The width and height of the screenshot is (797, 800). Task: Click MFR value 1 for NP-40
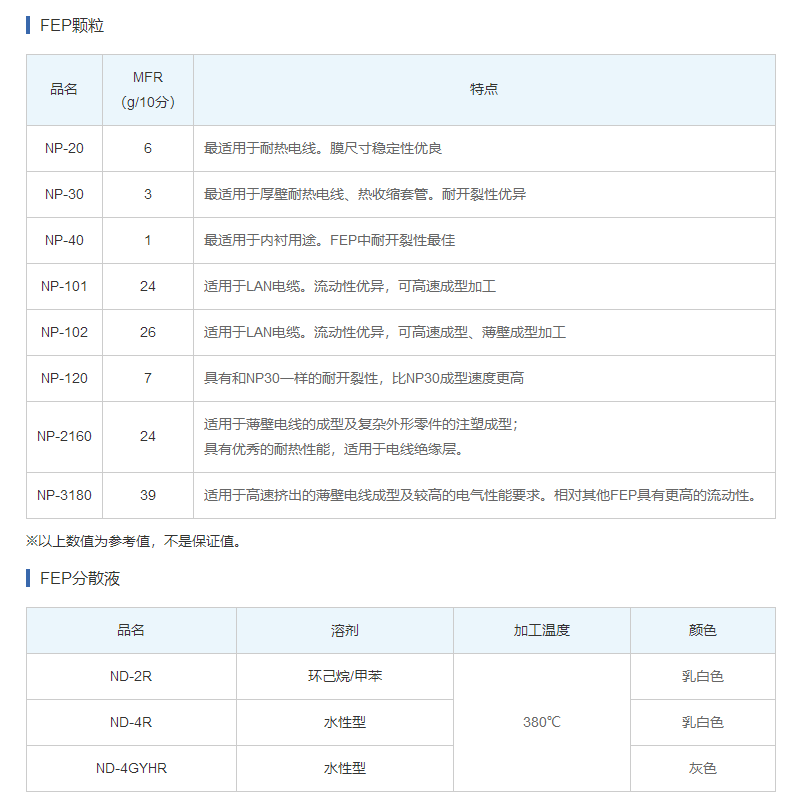(148, 240)
